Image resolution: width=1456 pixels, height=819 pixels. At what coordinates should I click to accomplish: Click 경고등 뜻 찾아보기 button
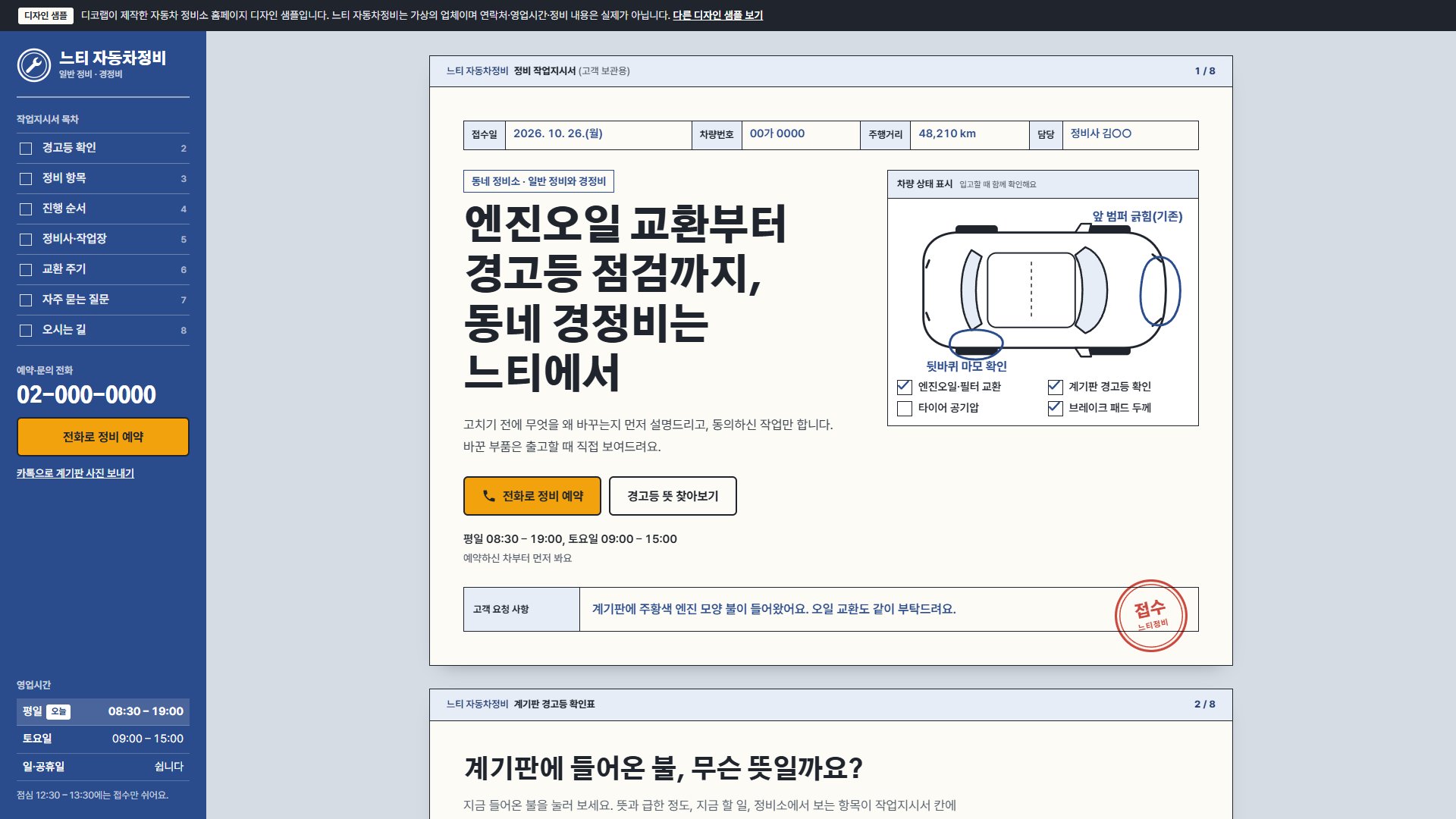pyautogui.click(x=673, y=496)
